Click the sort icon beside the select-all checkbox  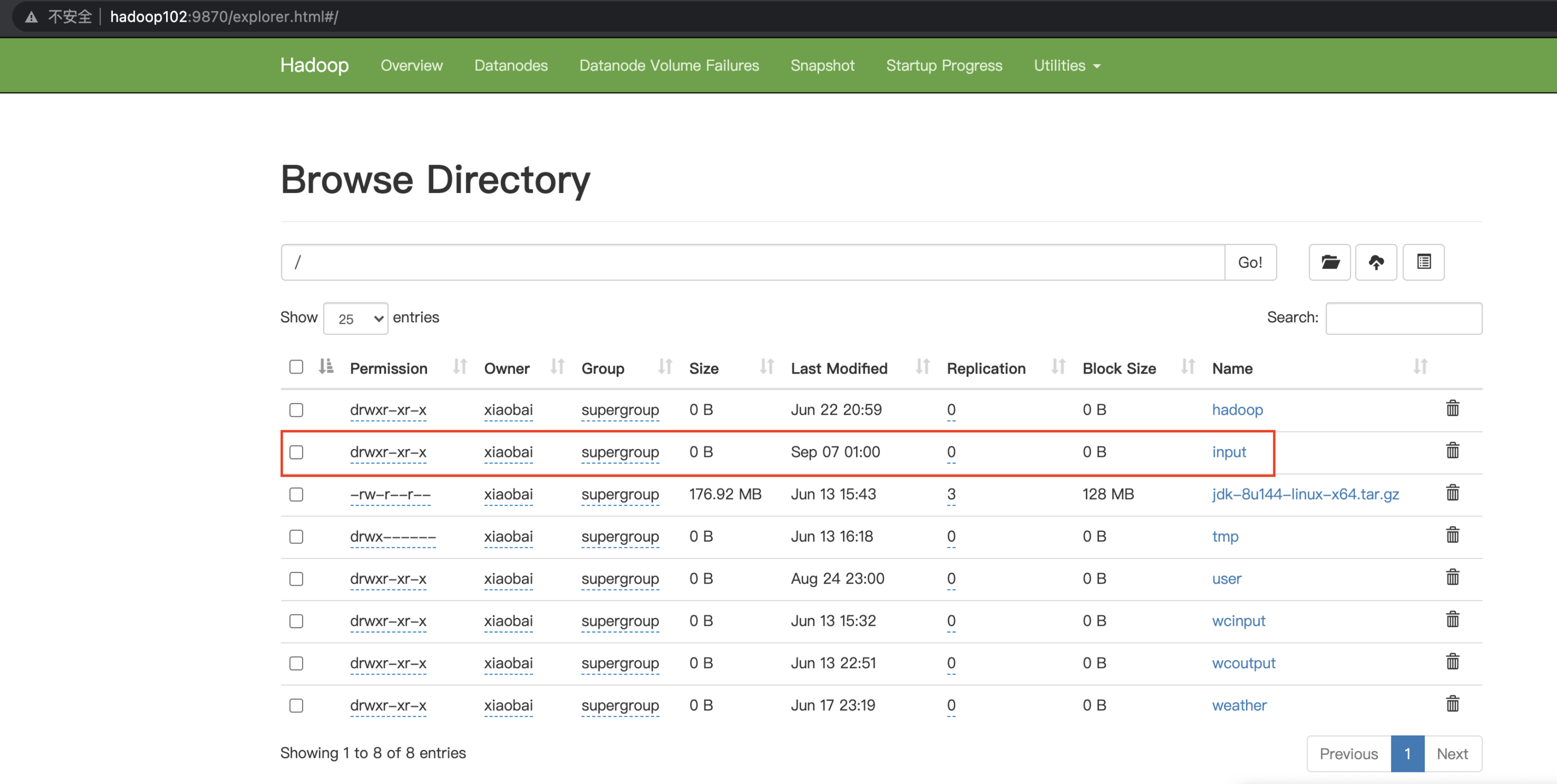(326, 367)
